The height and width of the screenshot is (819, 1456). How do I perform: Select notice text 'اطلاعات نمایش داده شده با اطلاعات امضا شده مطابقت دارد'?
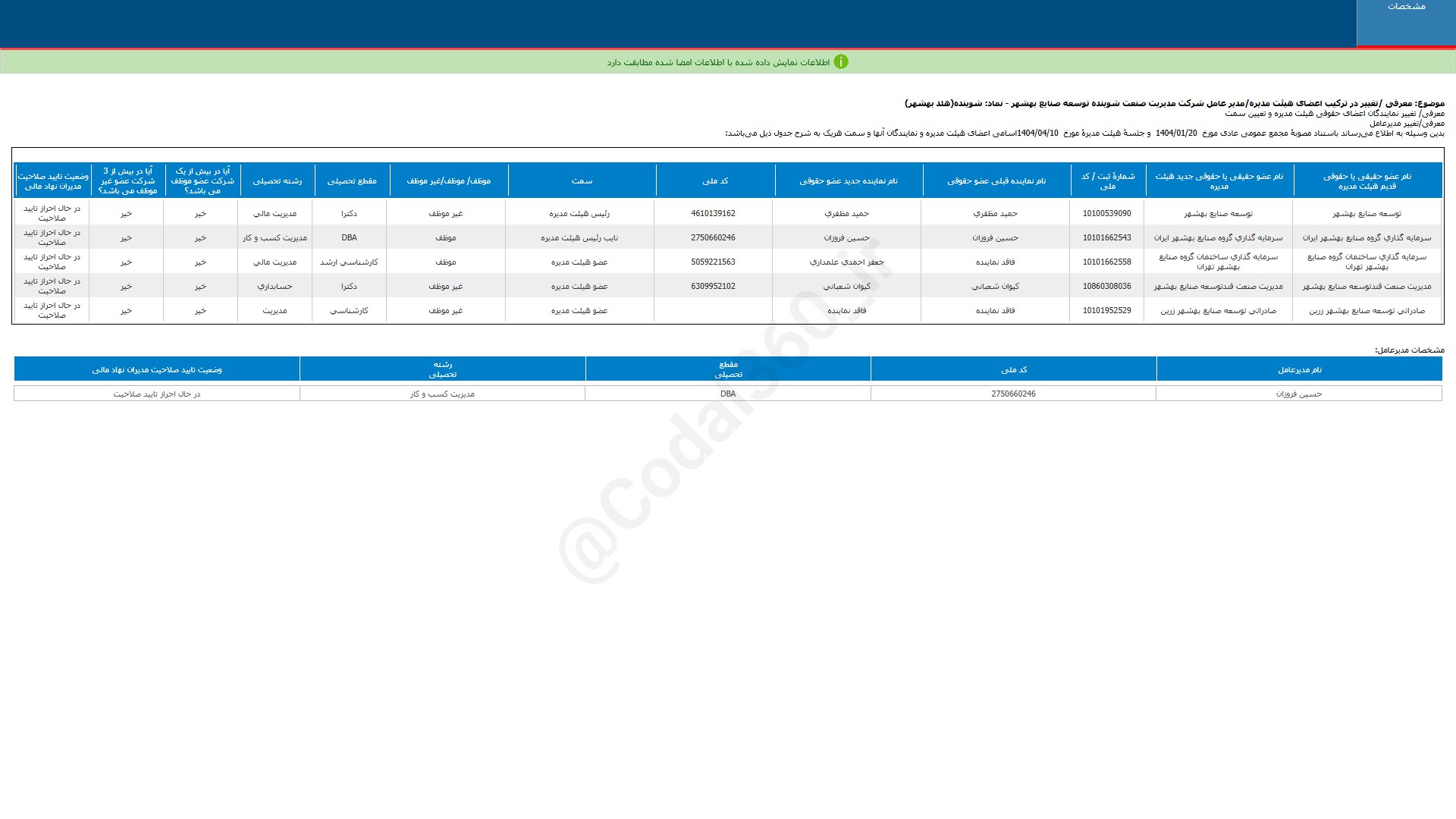coord(718,62)
